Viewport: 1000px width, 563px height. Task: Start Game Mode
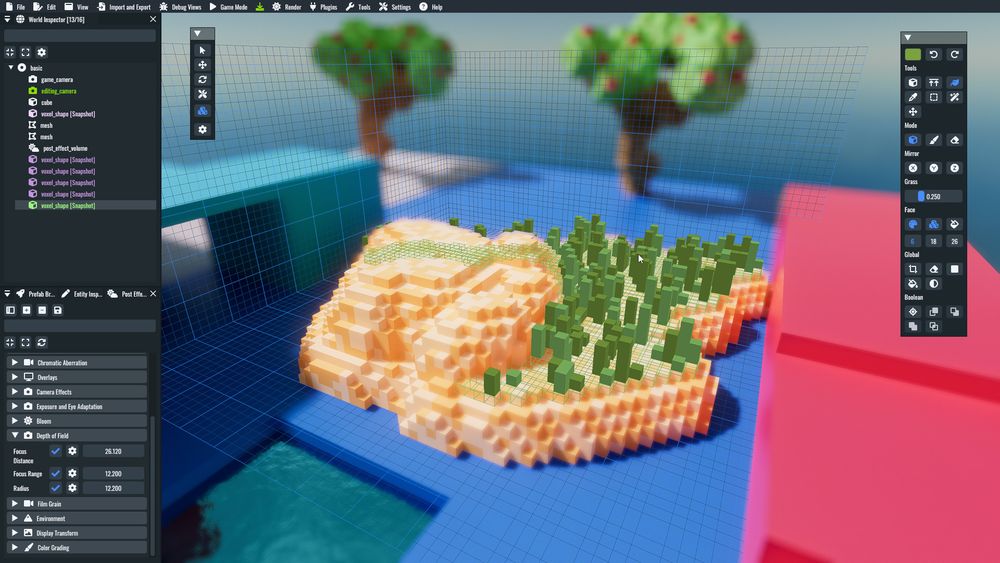coord(228,7)
